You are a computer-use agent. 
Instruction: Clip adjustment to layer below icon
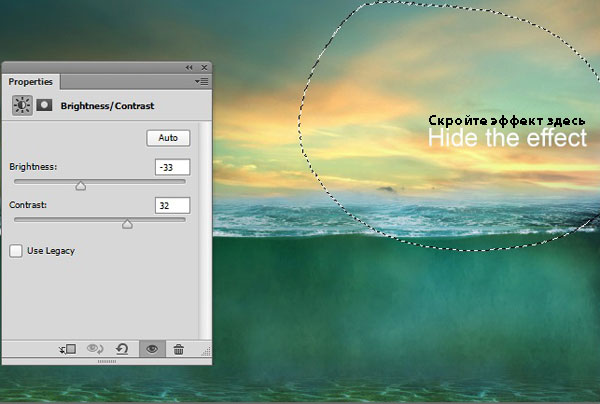click(x=68, y=349)
